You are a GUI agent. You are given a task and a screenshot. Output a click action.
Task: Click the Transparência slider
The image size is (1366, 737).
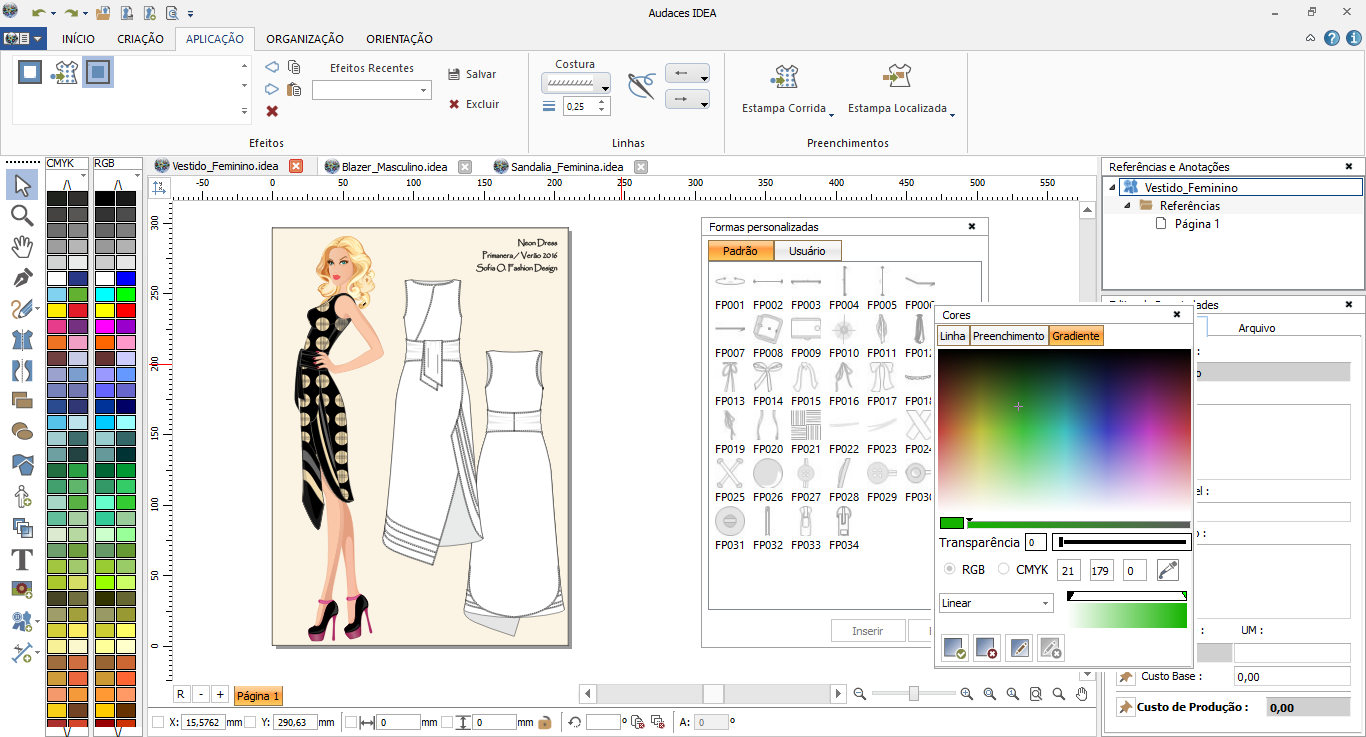(x=1120, y=542)
